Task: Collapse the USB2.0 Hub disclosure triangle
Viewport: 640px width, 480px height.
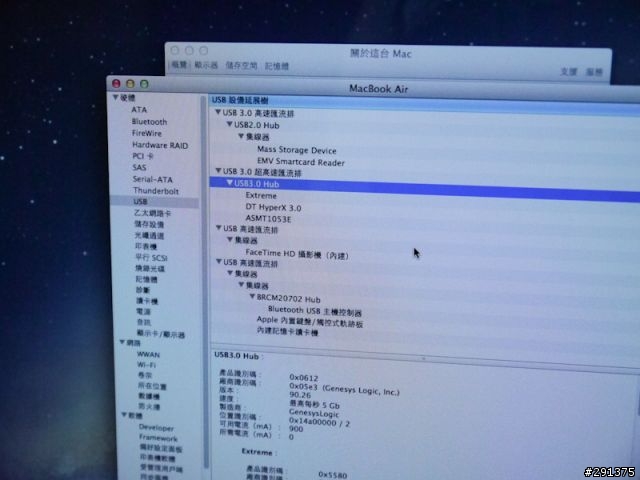Action: 229,124
